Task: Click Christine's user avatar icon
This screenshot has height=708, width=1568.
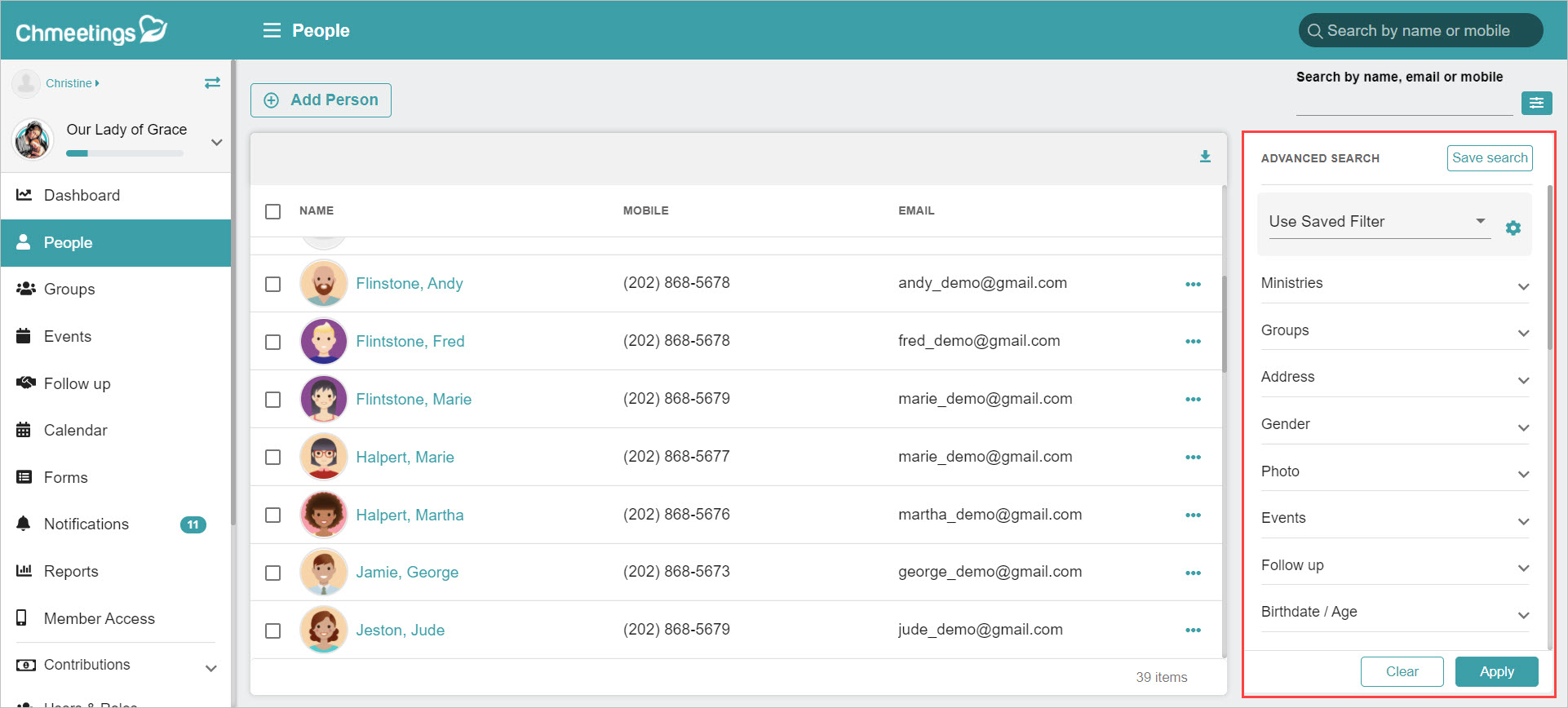Action: pos(26,83)
